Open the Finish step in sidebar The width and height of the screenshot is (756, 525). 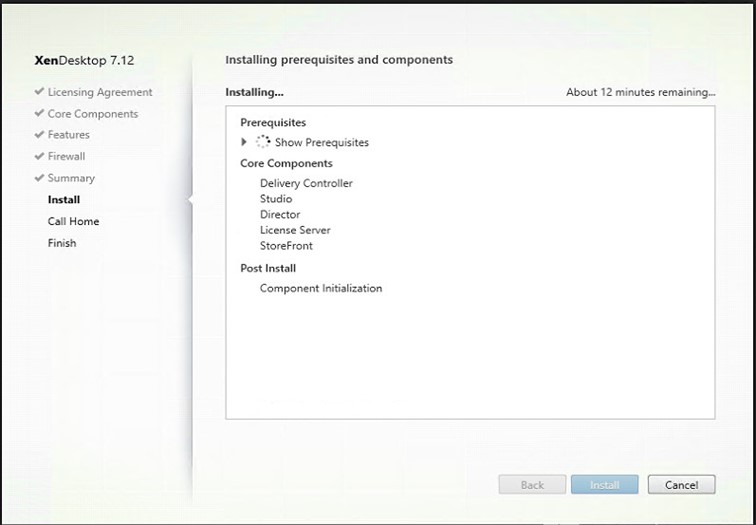[62, 243]
